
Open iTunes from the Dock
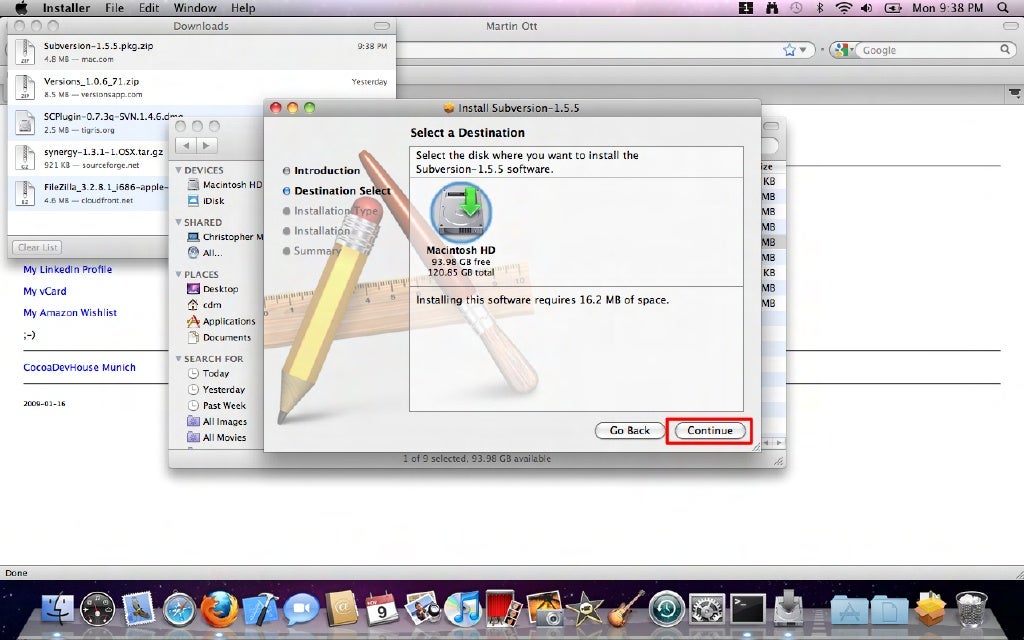(x=463, y=609)
